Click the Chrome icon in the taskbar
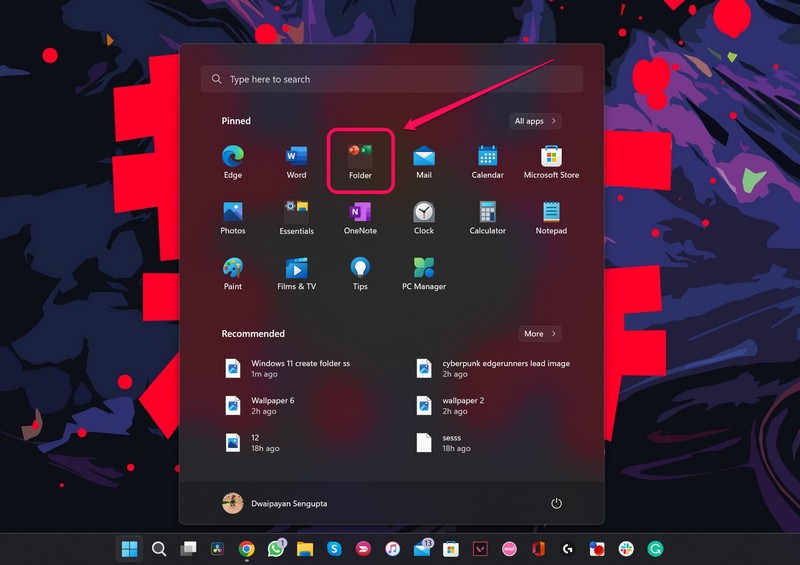Screen dimensions: 800x565 (246, 548)
